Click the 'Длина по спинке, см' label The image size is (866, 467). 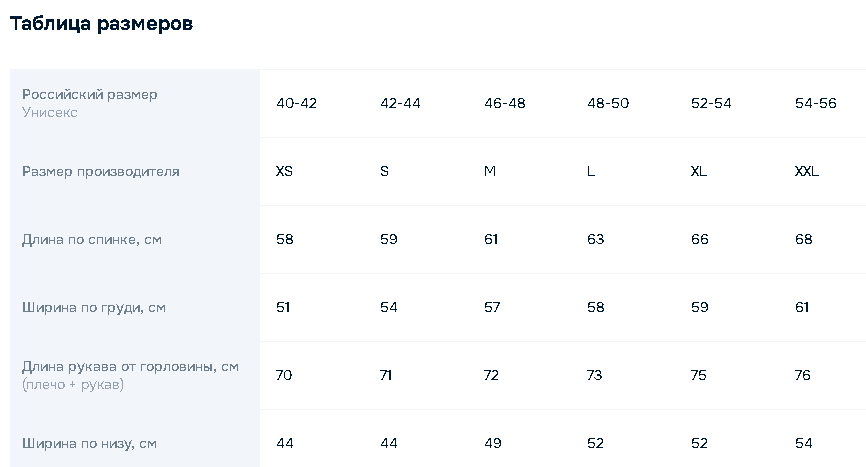click(92, 239)
